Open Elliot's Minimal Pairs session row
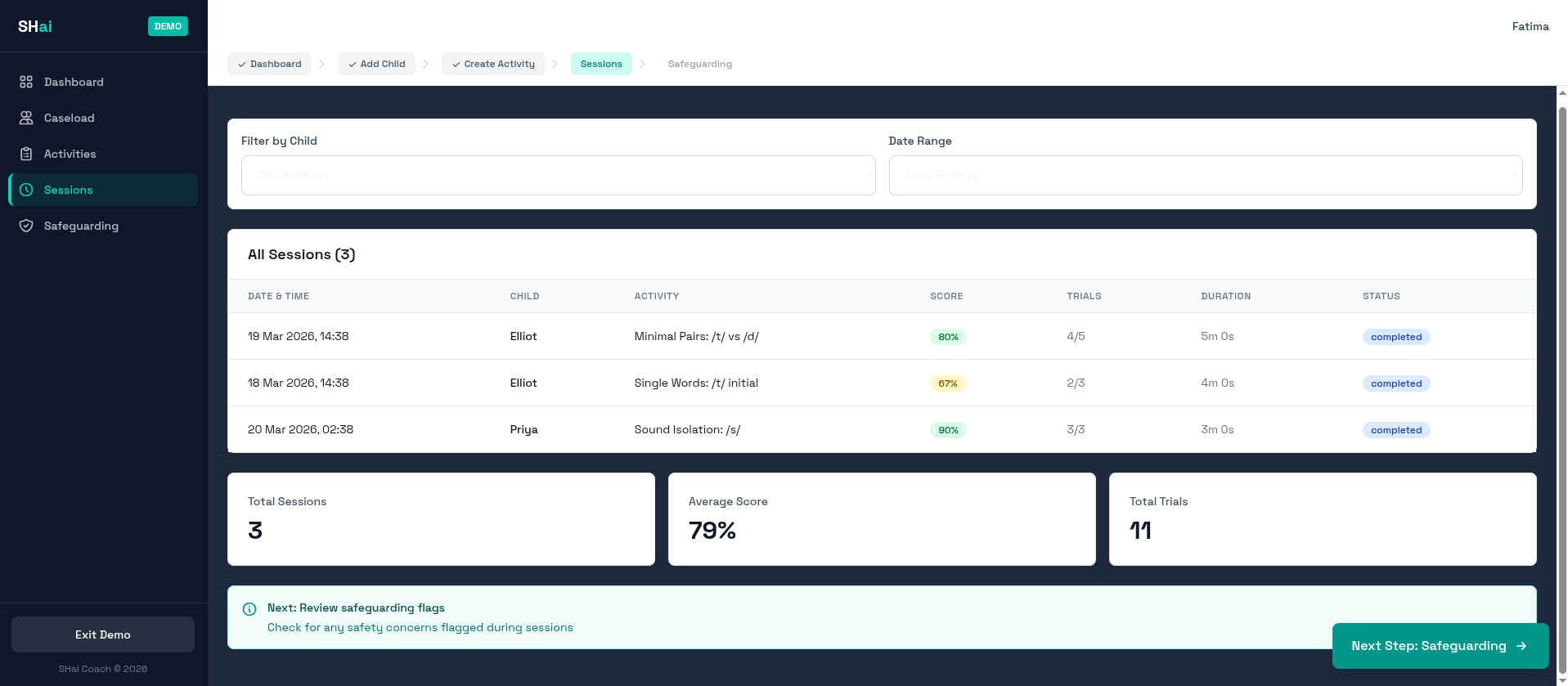 695,336
